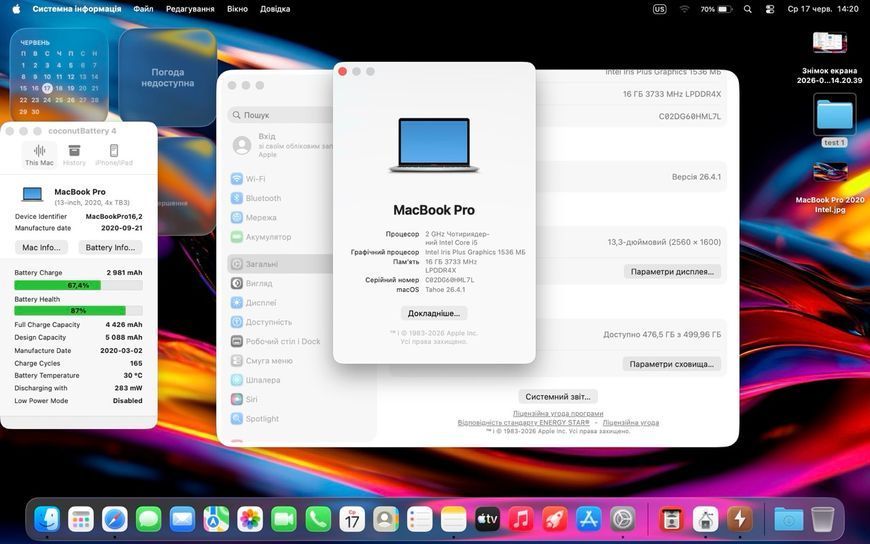Click Wi-Fi status icon in menu bar
The width and height of the screenshot is (870, 544).
tap(684, 9)
